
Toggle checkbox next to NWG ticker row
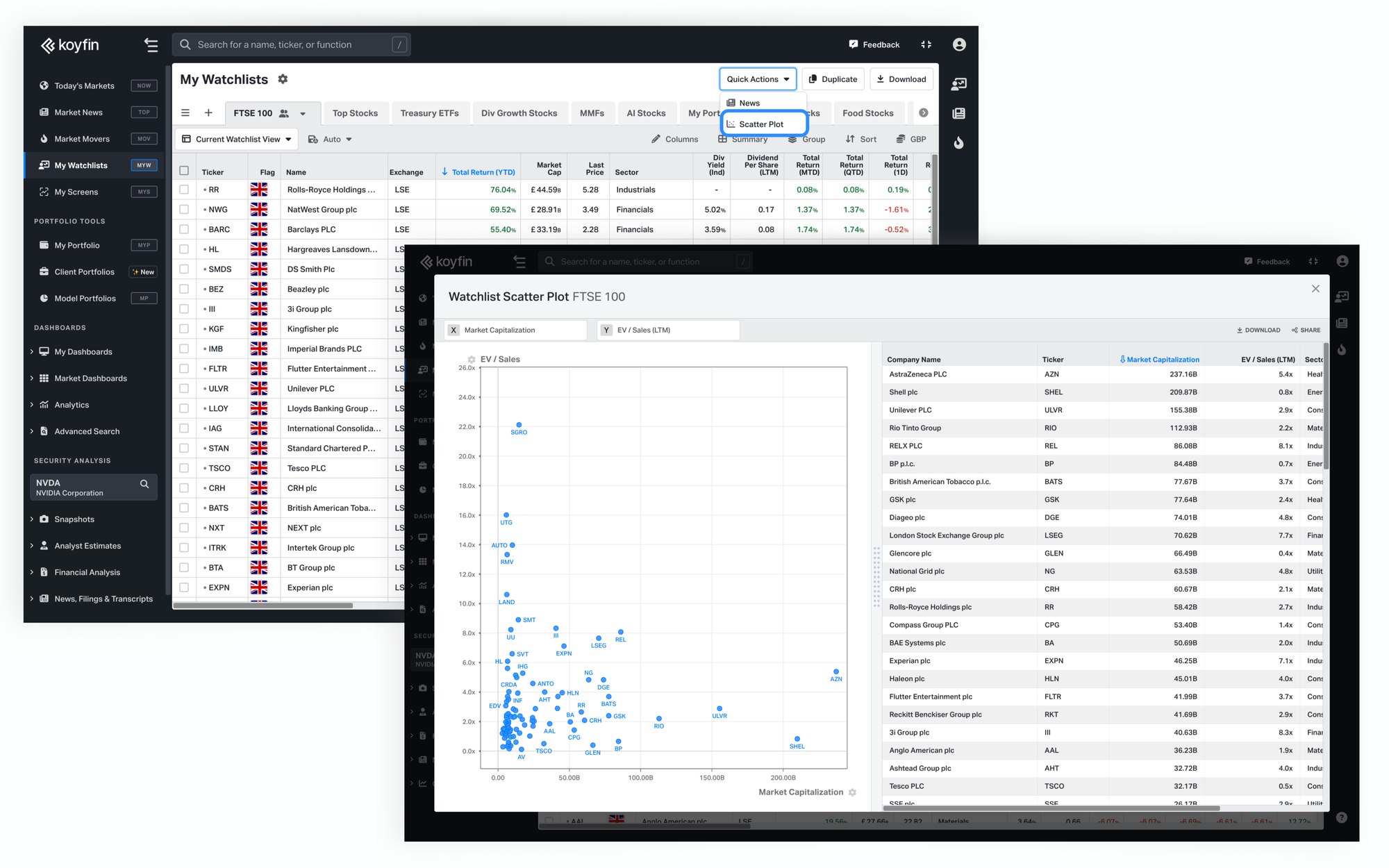pyautogui.click(x=185, y=209)
